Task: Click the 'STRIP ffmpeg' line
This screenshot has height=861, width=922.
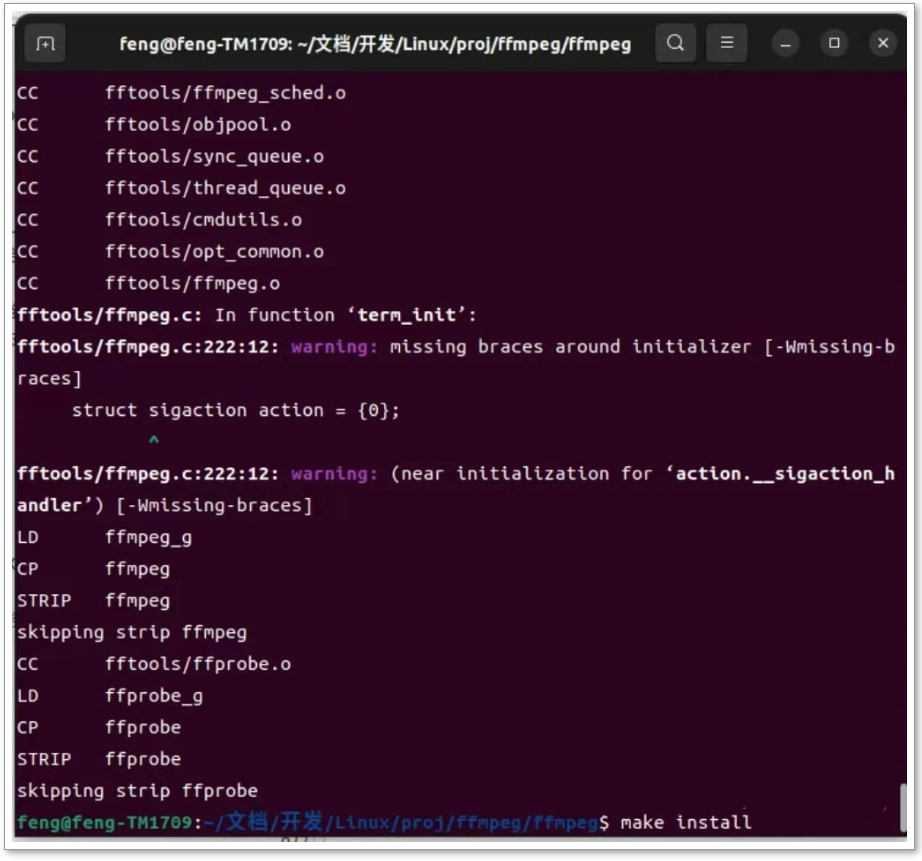Action: (x=93, y=602)
